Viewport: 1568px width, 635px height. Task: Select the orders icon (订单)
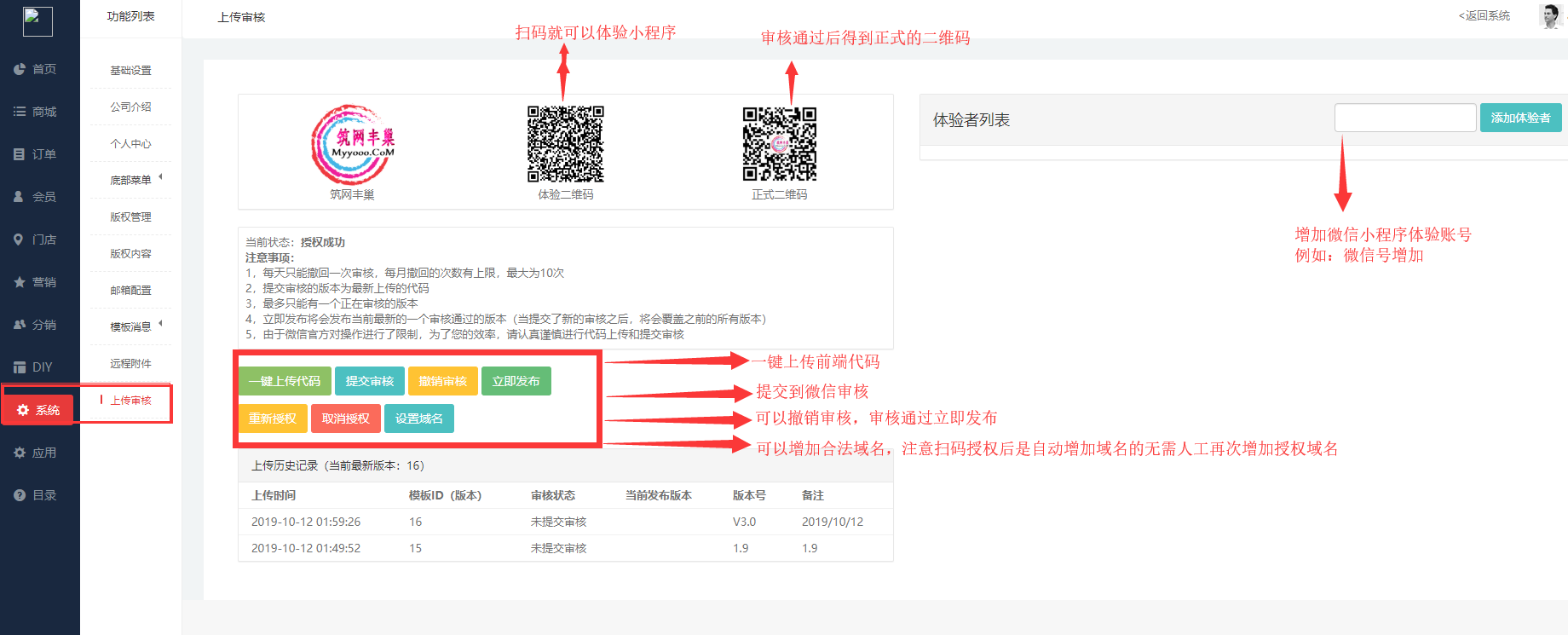click(20, 154)
